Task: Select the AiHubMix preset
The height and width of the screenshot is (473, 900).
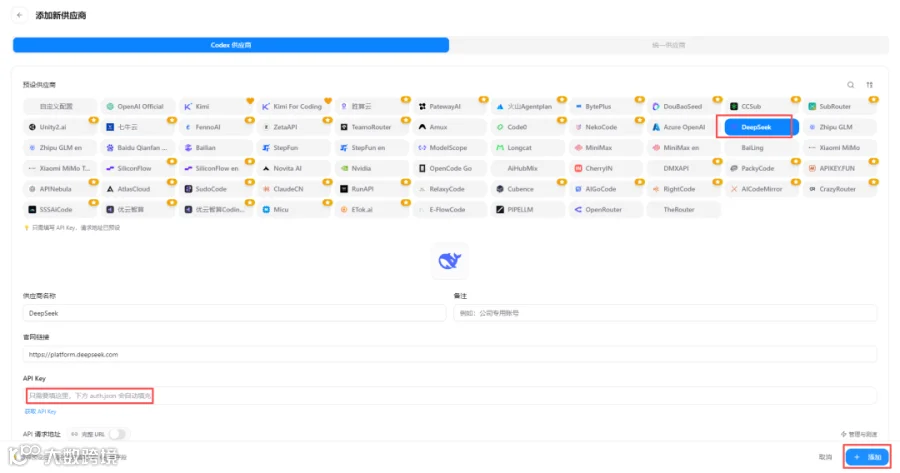Action: [x=529, y=169]
